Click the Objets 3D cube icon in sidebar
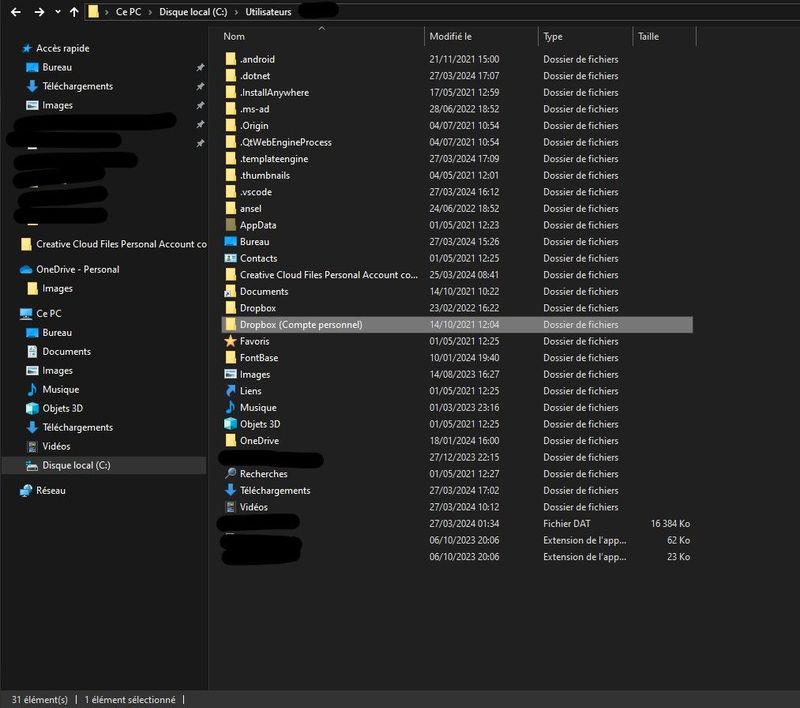 tap(32, 409)
